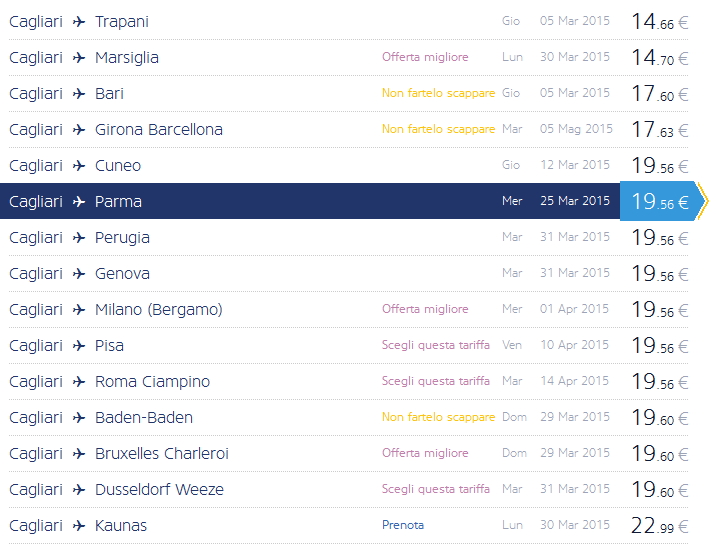Click Non fartelo scappare on the Bari flight
Image resolution: width=716 pixels, height=547 pixels.
point(438,94)
